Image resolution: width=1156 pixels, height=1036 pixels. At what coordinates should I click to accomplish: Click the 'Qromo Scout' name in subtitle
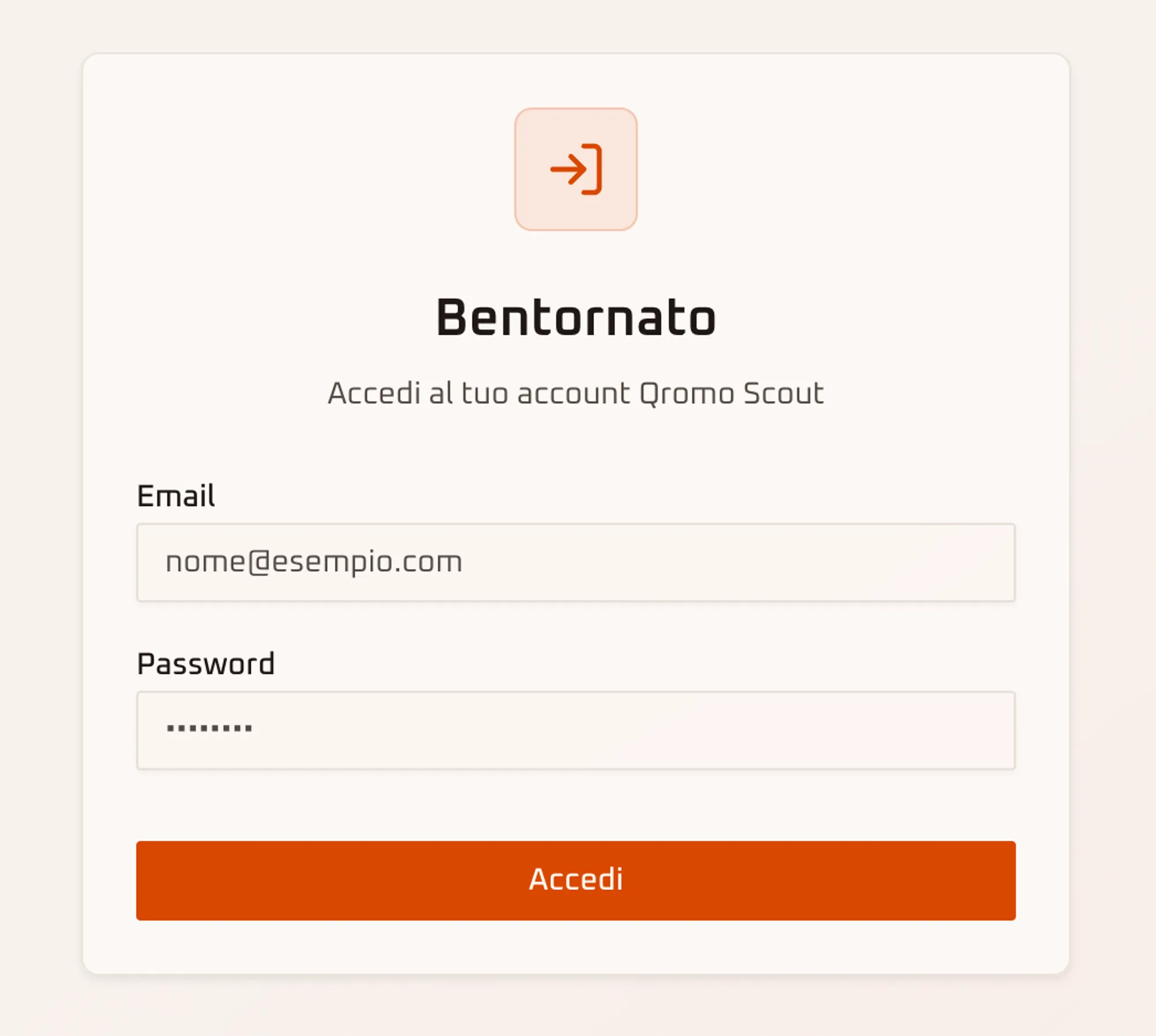732,394
